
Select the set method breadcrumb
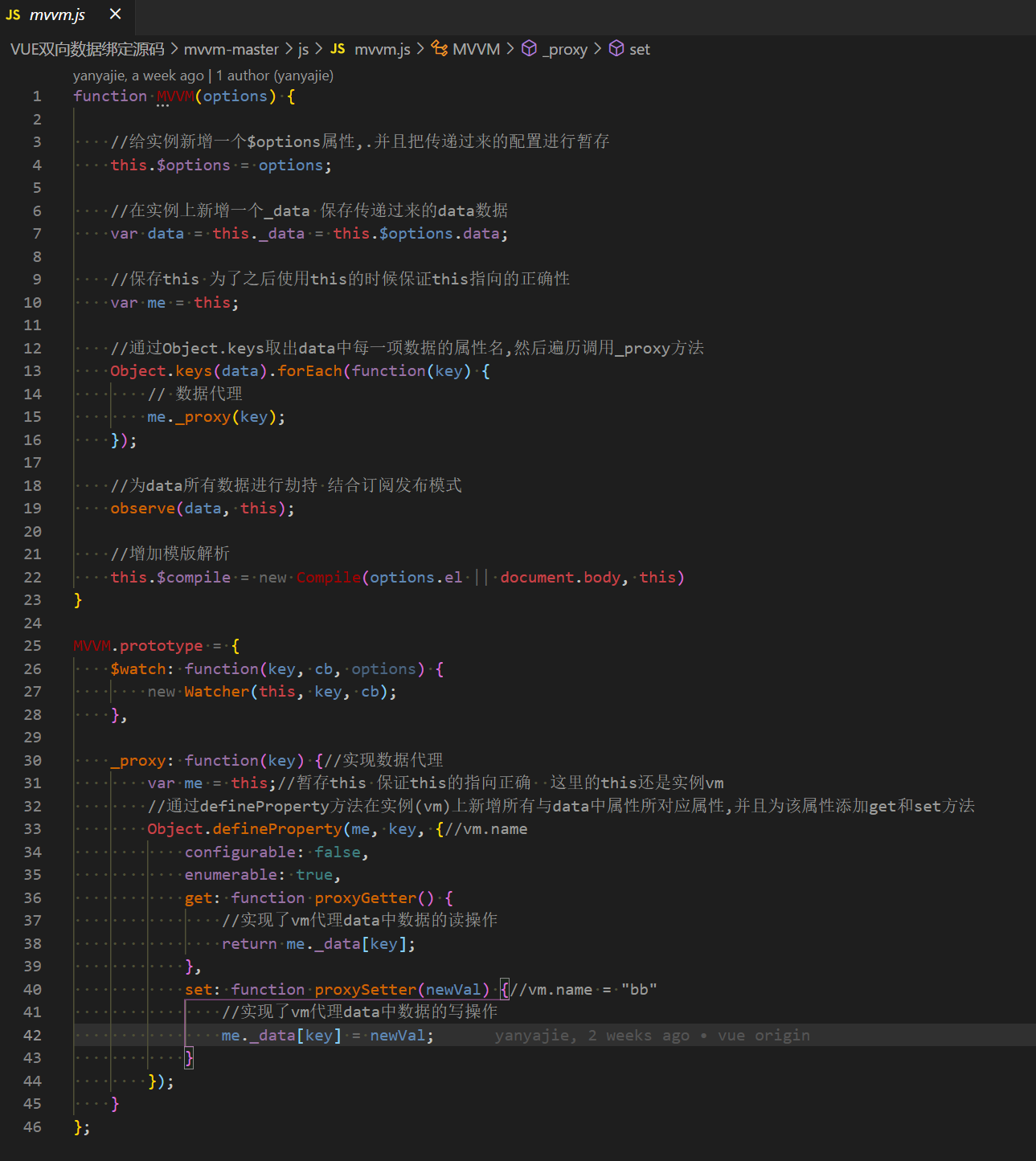coord(640,49)
